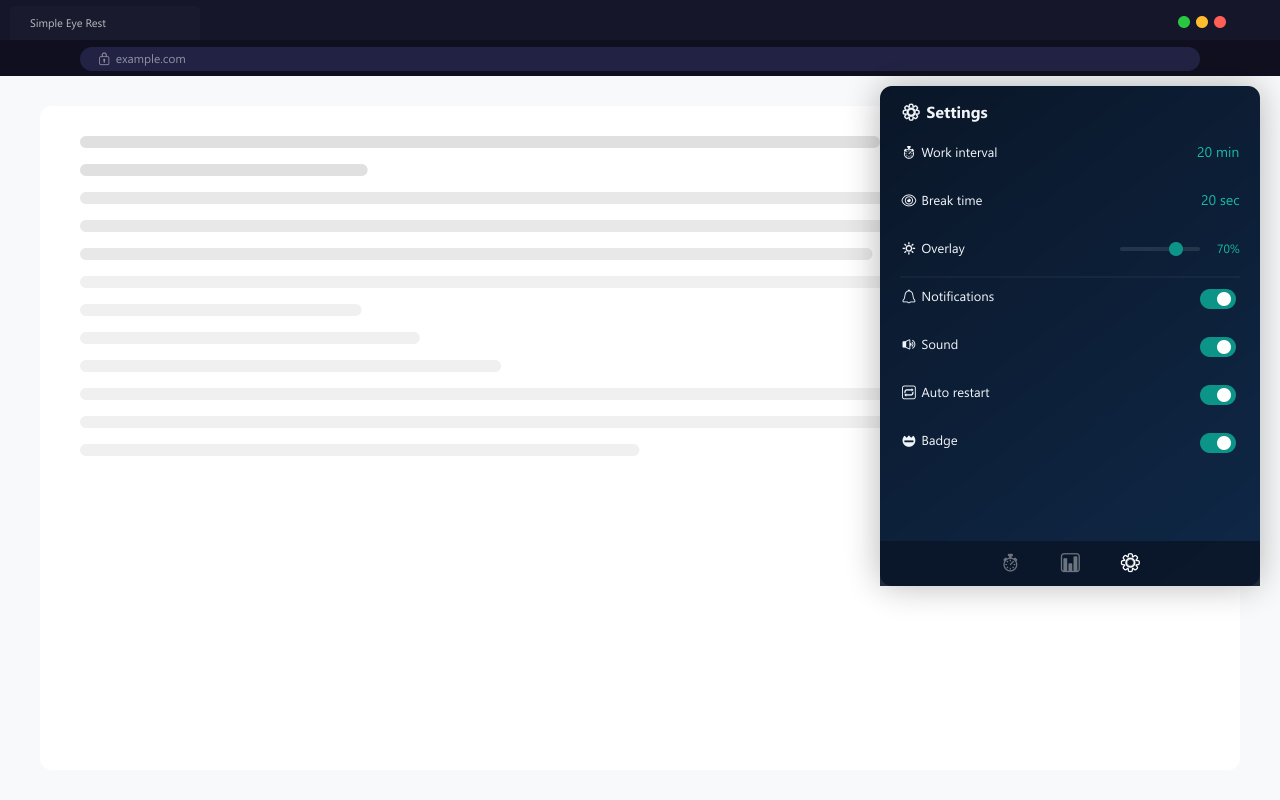
Task: Click the Notifications bell icon
Action: pos(909,297)
